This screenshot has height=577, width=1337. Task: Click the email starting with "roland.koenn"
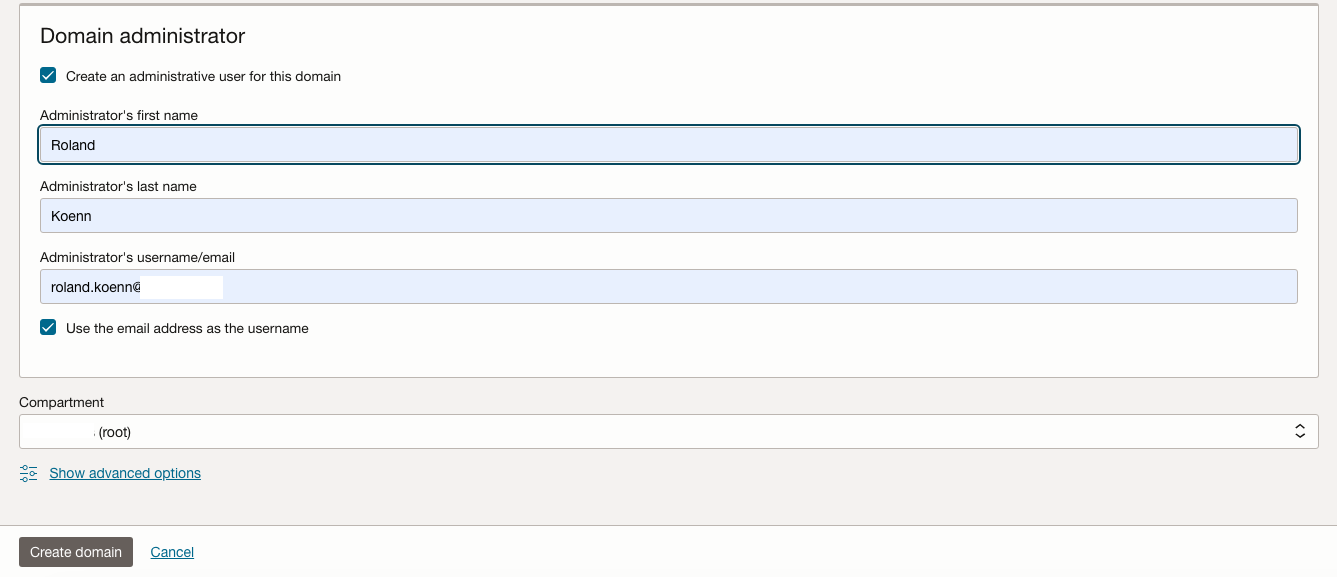[x=95, y=286]
